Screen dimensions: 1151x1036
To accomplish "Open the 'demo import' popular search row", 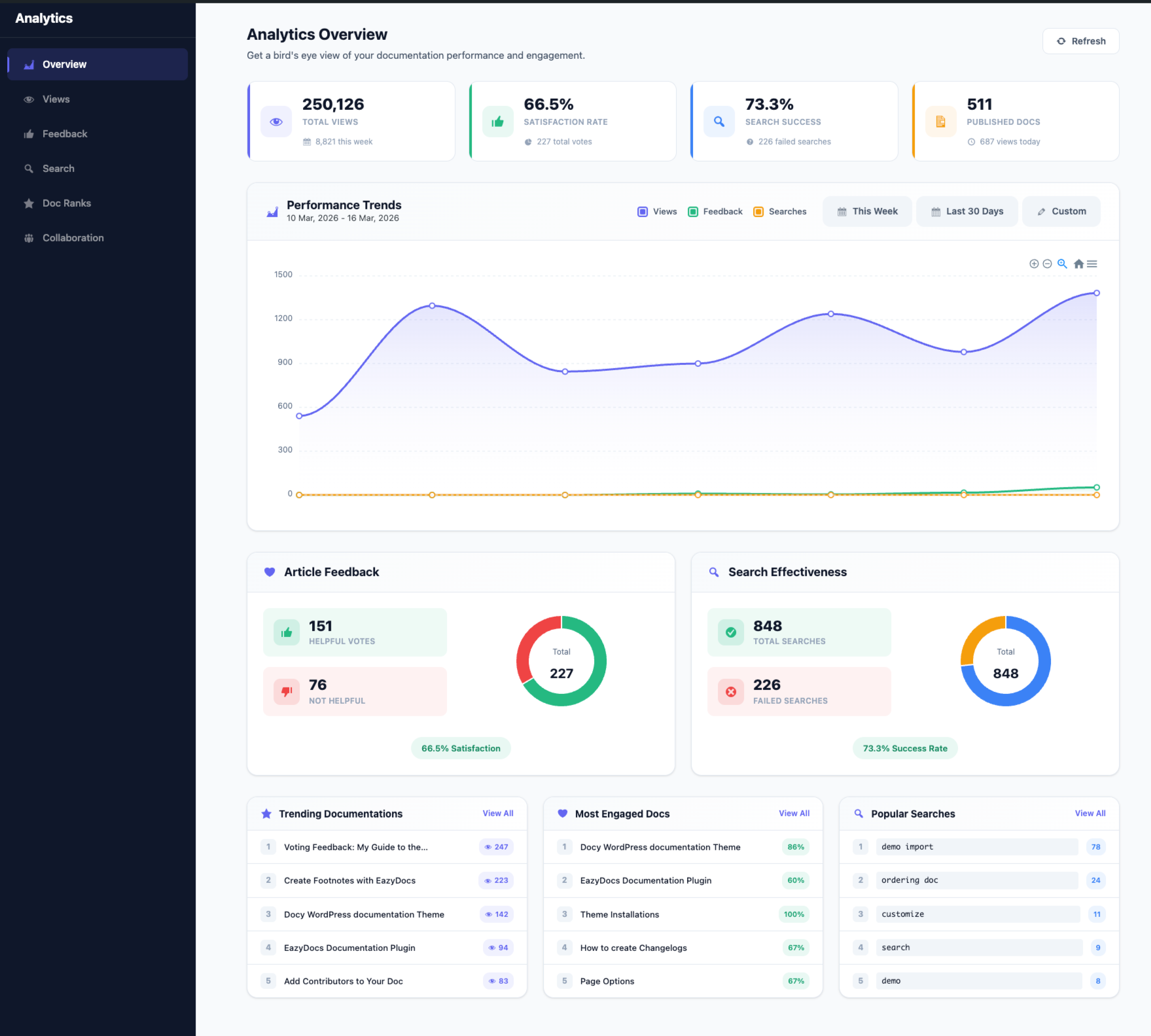I will tap(977, 846).
